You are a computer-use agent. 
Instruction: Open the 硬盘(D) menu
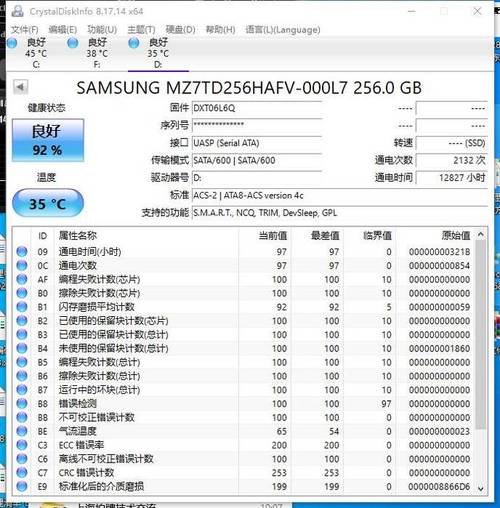[180, 30]
